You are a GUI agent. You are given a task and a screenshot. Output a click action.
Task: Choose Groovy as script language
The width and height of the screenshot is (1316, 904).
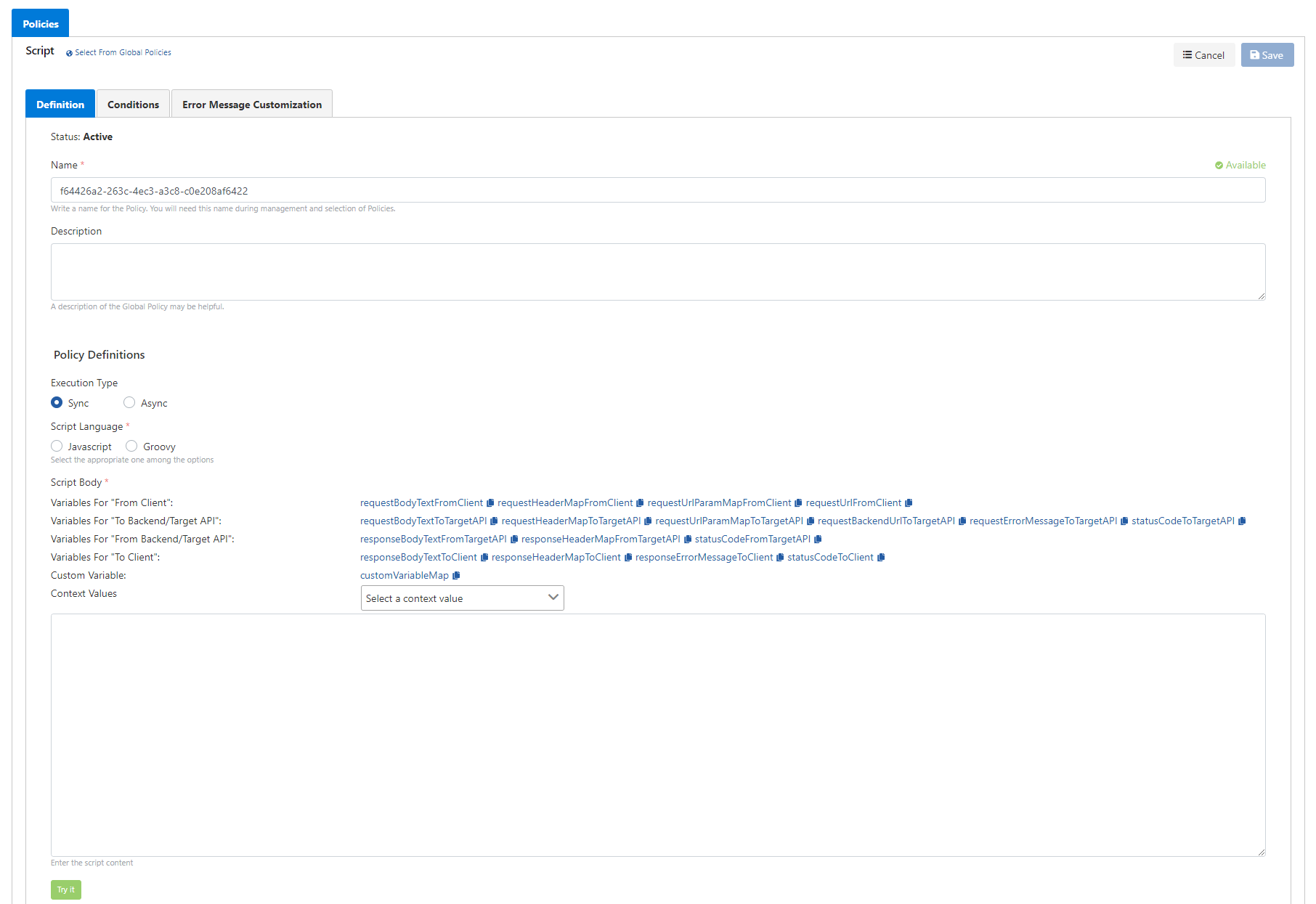pyautogui.click(x=131, y=447)
